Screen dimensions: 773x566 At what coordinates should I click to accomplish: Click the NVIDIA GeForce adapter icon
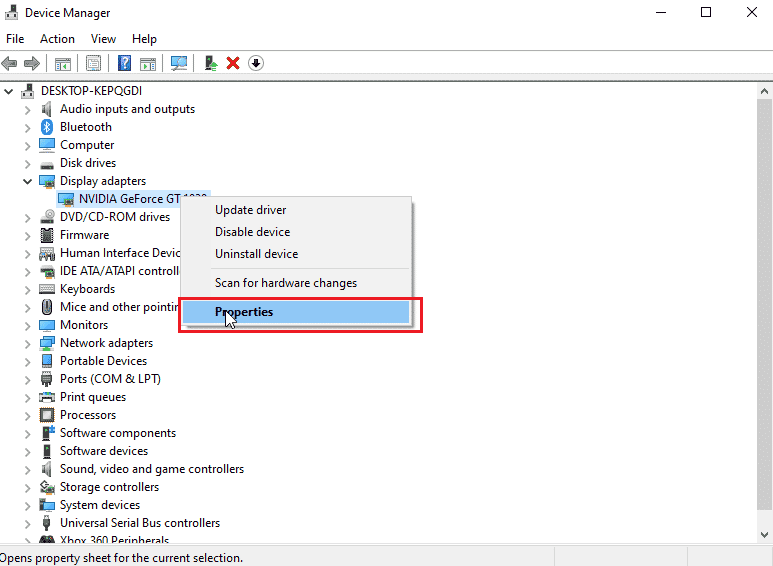pos(66,199)
